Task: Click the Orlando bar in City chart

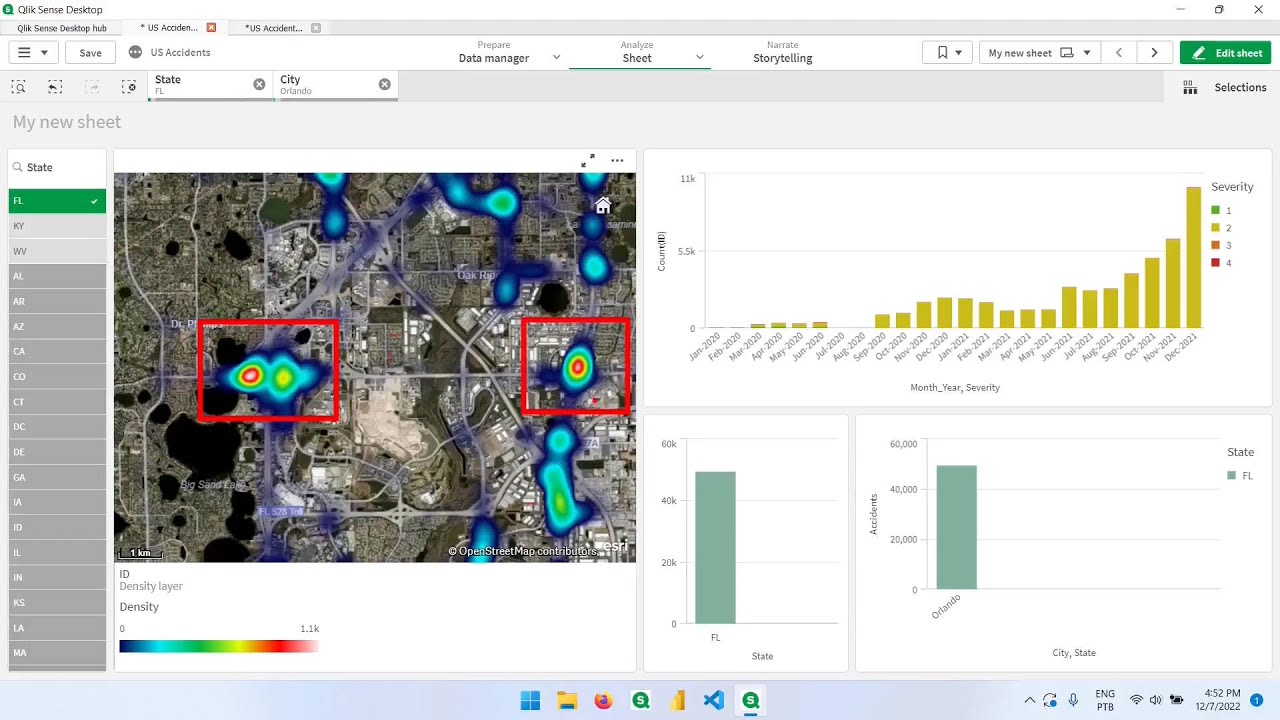Action: tap(957, 527)
